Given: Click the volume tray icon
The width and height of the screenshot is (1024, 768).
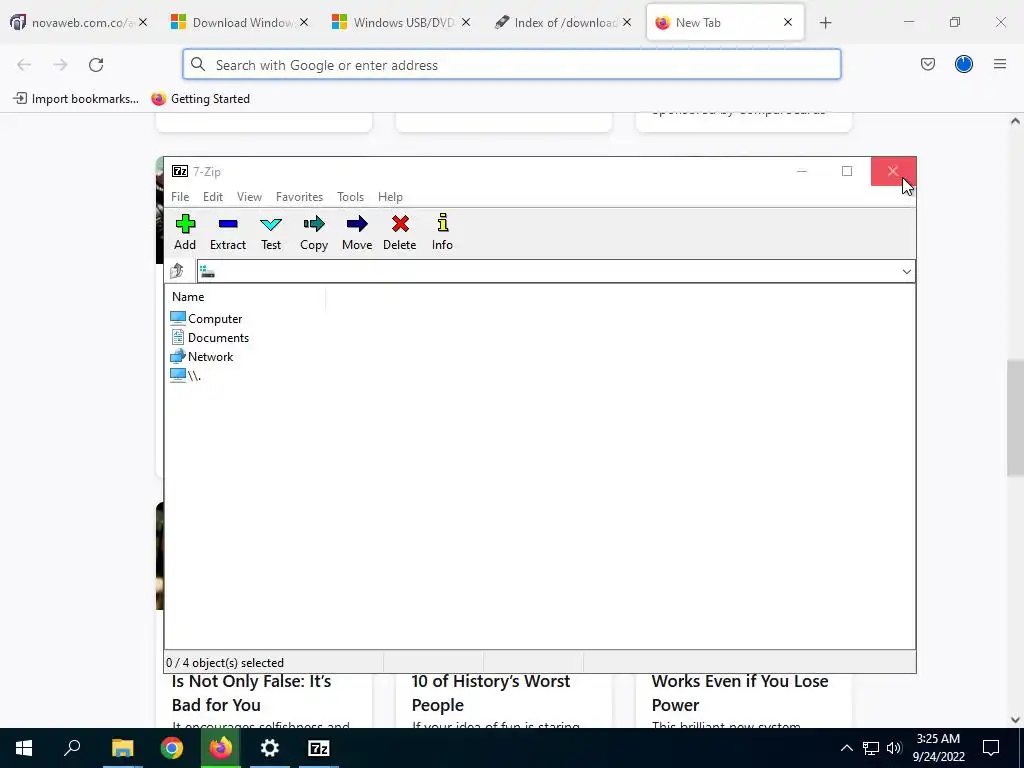Looking at the screenshot, I should click(894, 748).
